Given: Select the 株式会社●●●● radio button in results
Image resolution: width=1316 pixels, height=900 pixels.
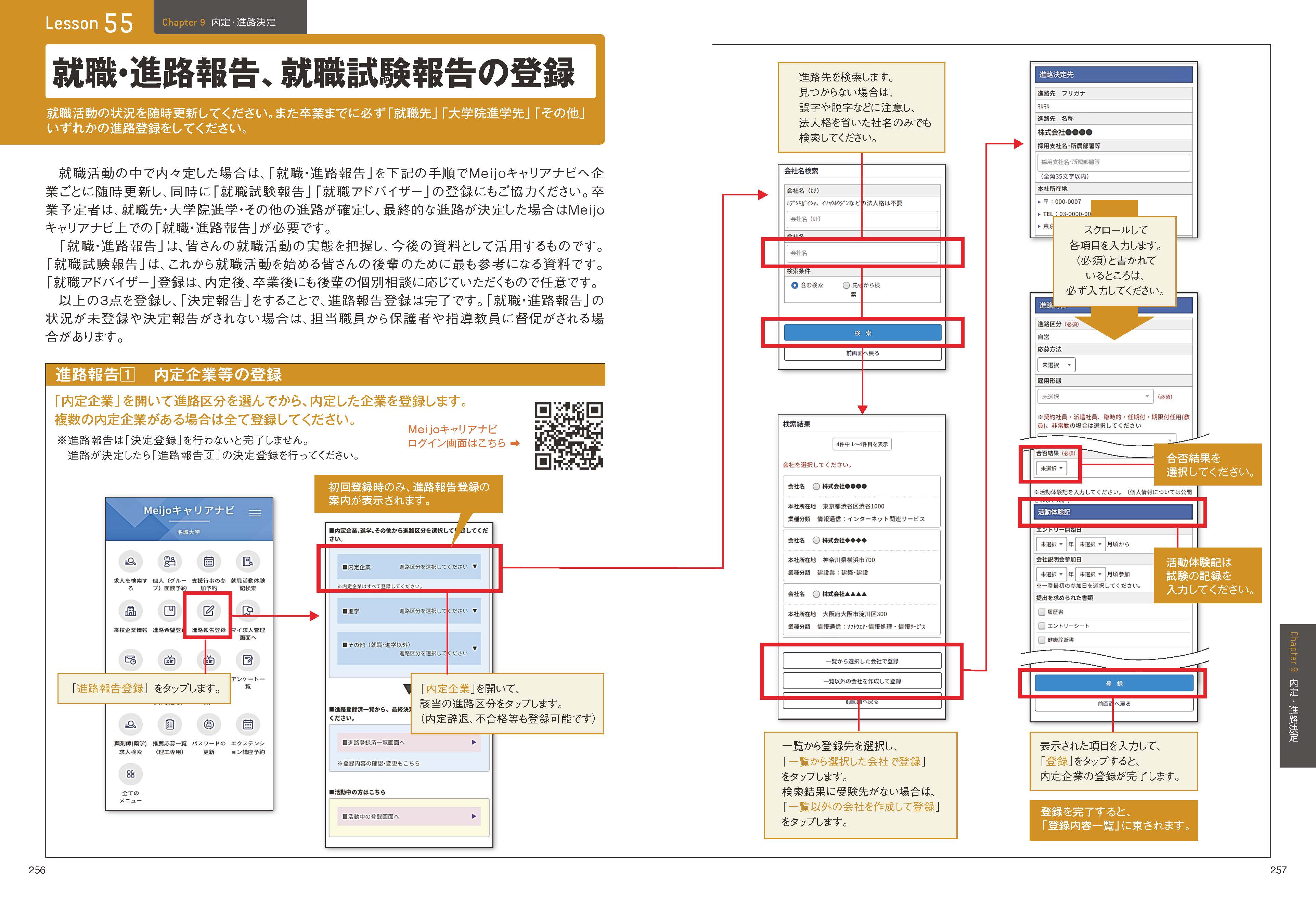Looking at the screenshot, I should [816, 487].
